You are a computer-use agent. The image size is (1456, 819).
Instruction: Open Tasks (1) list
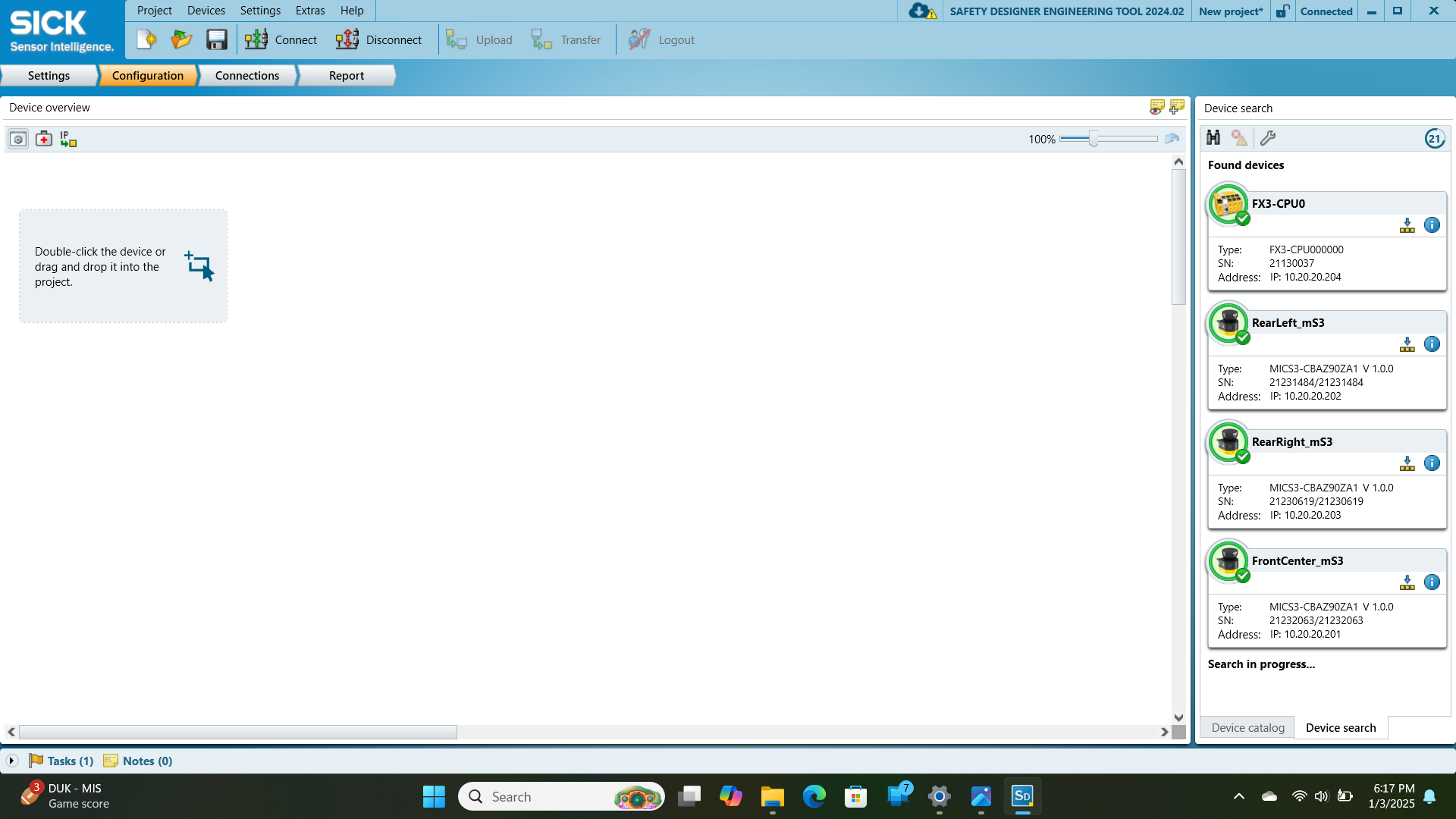coord(61,761)
